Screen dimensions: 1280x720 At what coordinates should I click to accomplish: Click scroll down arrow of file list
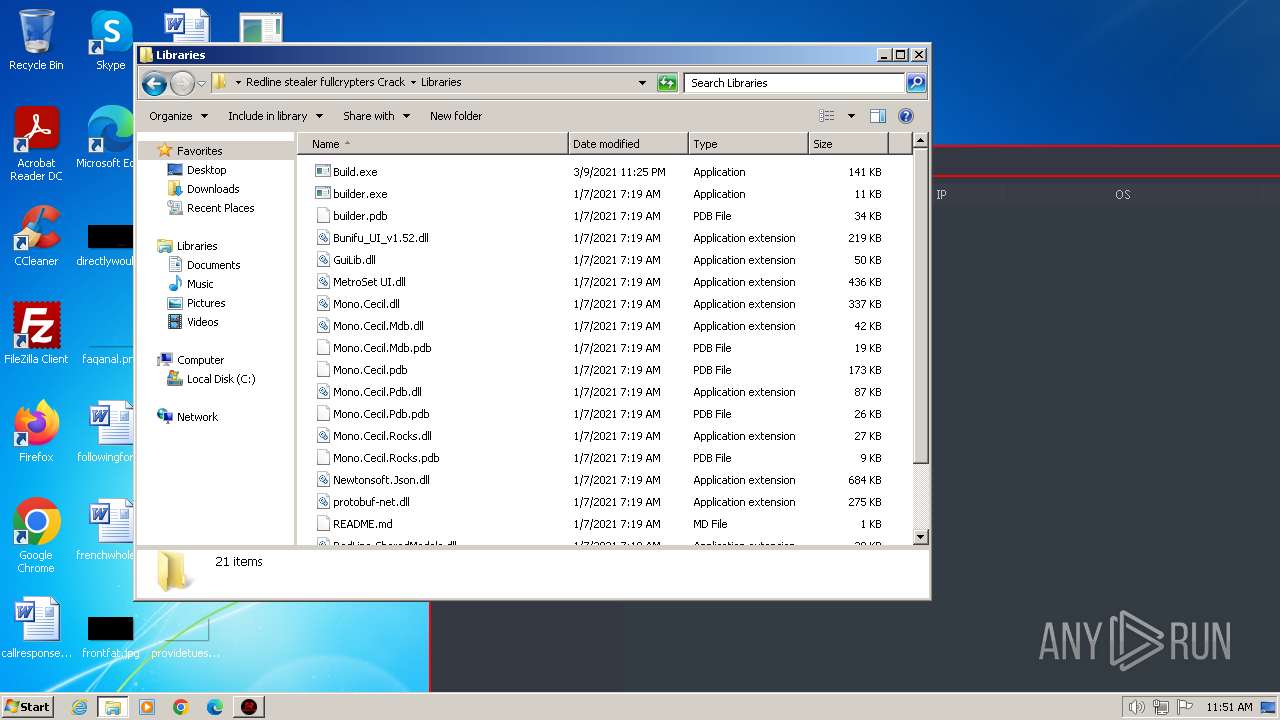coord(921,537)
